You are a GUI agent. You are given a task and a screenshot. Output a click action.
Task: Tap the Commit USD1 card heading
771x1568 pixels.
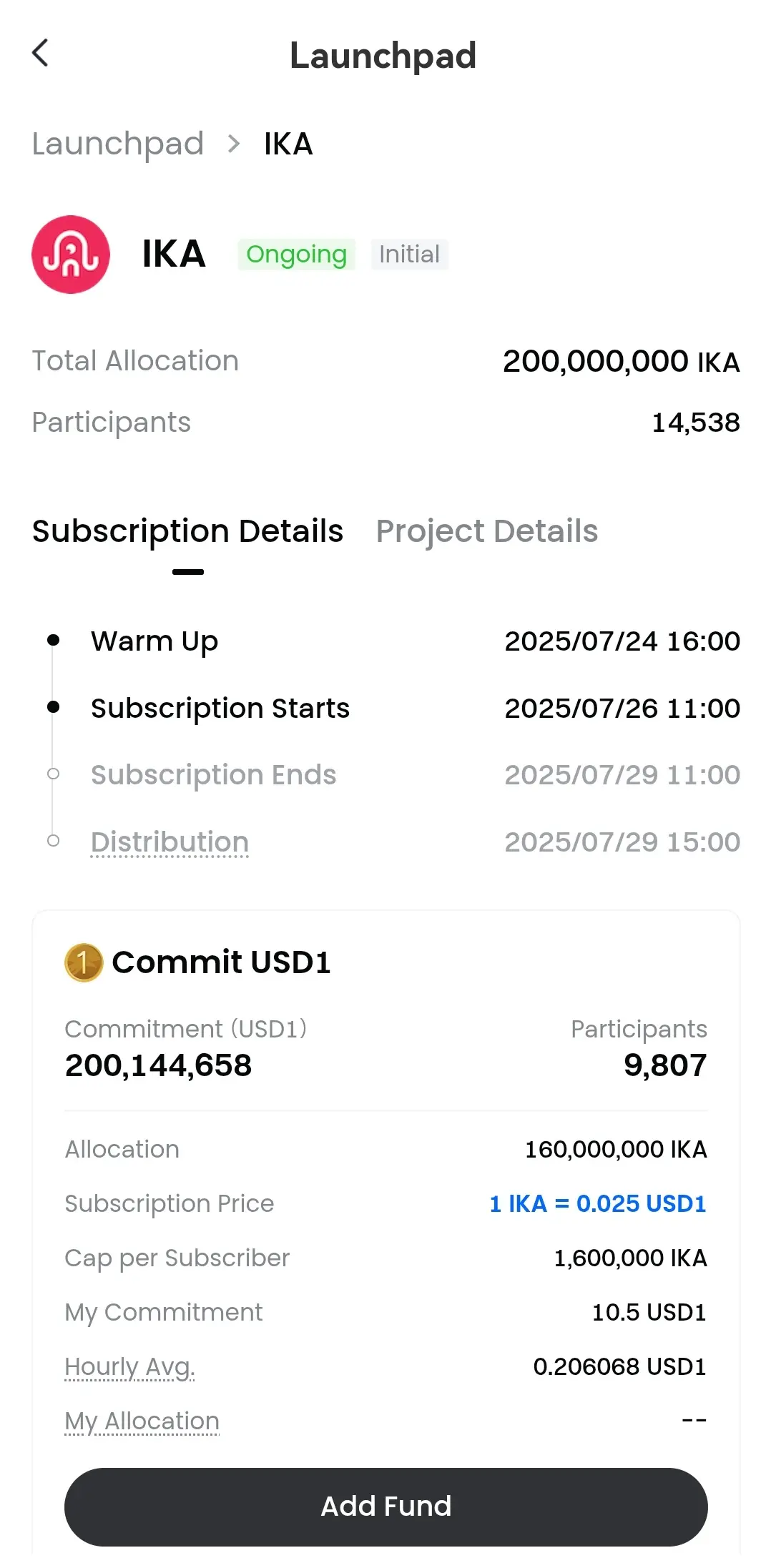point(222,962)
